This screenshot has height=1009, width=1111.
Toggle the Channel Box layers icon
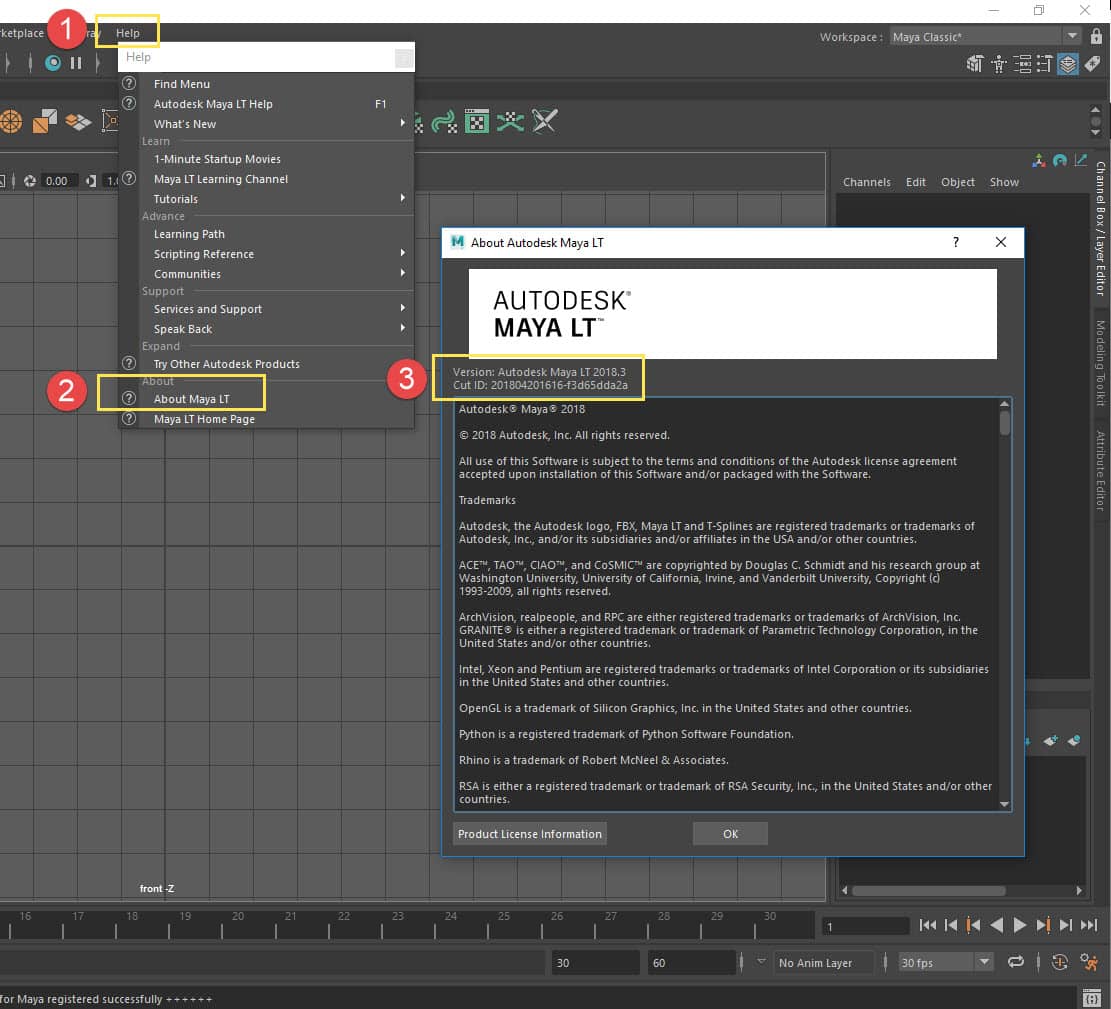(1068, 64)
